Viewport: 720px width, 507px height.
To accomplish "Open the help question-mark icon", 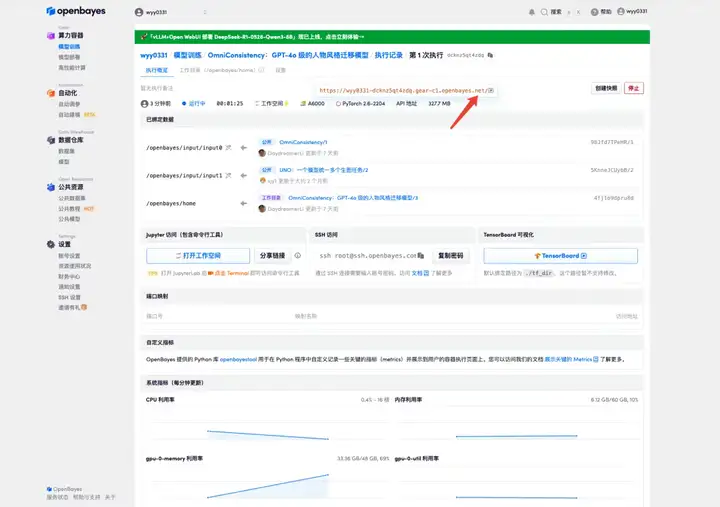I will [594, 12].
